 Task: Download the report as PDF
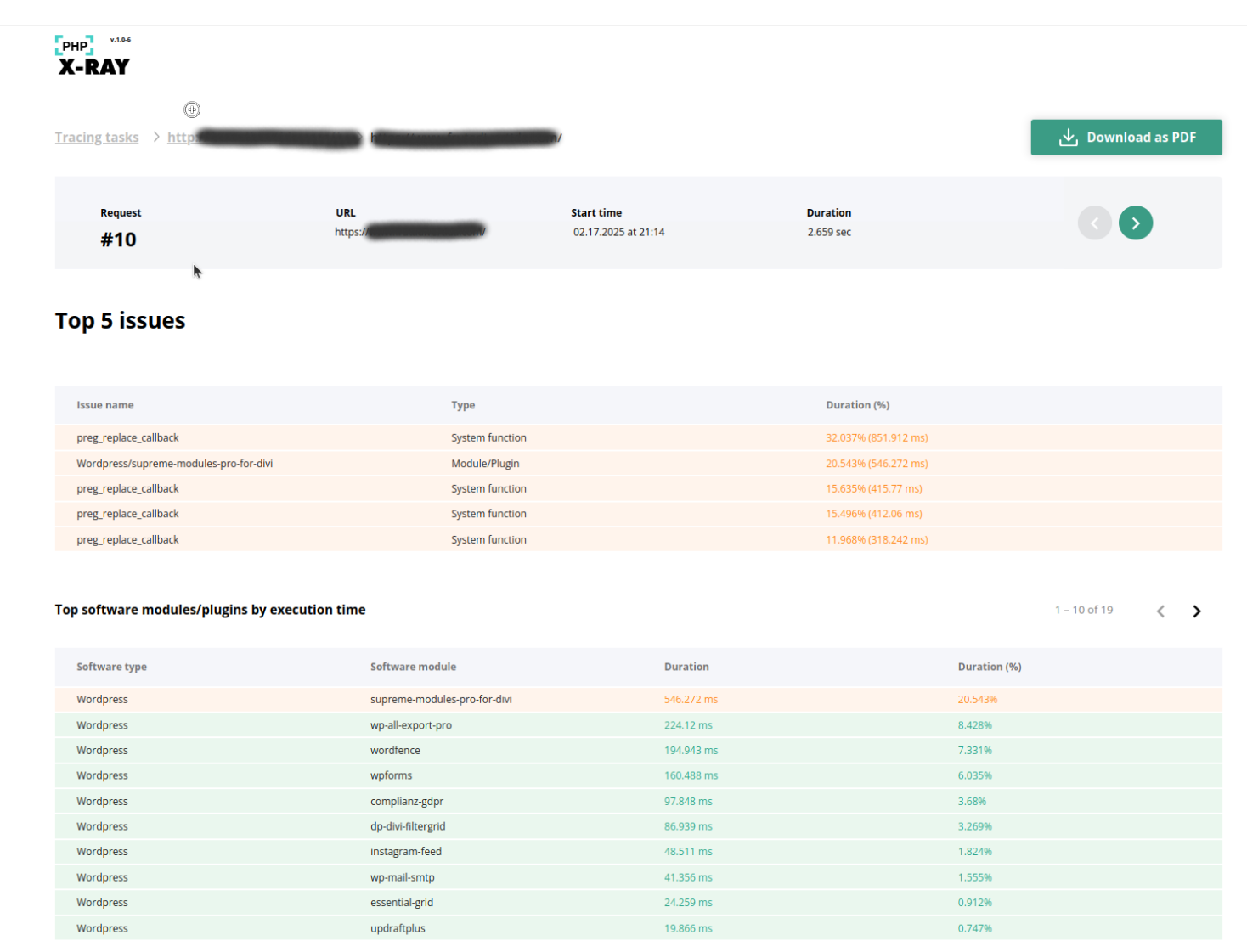tap(1126, 138)
